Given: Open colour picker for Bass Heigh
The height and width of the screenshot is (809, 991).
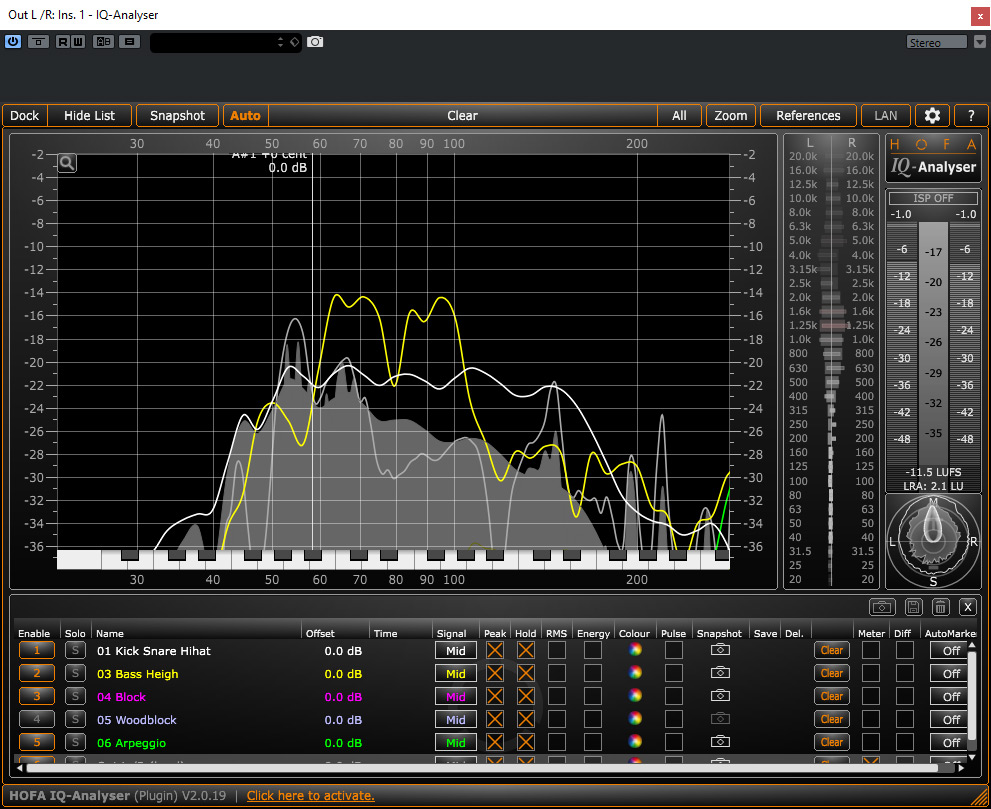Looking at the screenshot, I should [x=634, y=673].
